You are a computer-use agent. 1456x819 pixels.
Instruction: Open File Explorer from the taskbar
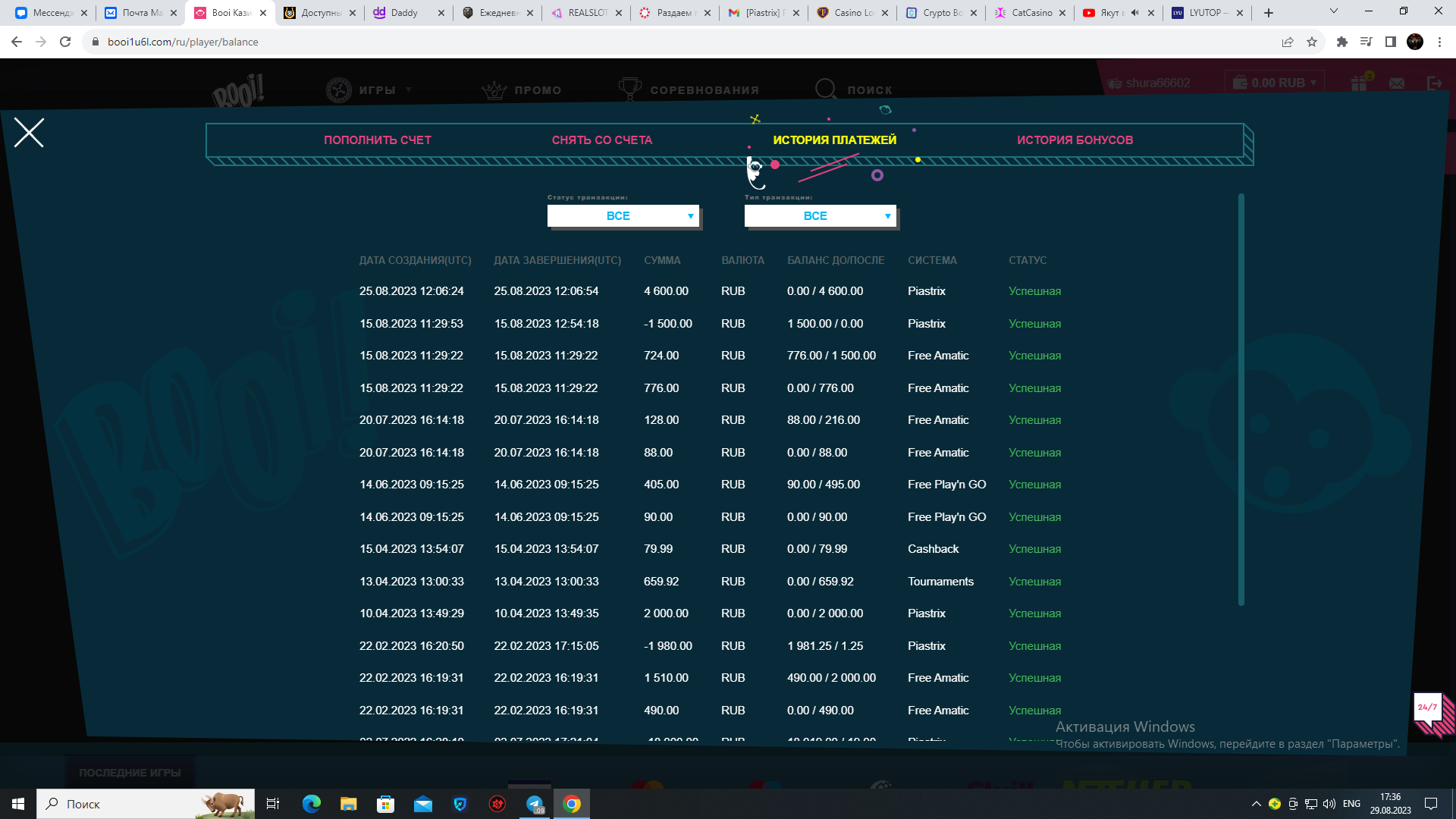[348, 804]
